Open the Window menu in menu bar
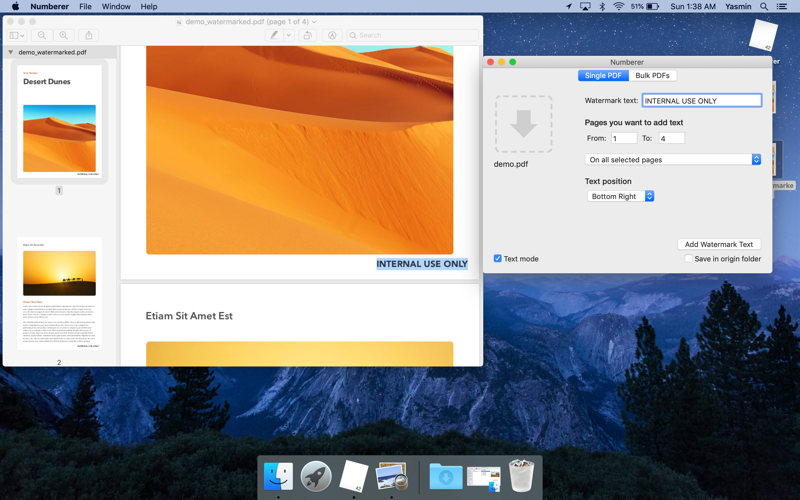 [x=116, y=7]
